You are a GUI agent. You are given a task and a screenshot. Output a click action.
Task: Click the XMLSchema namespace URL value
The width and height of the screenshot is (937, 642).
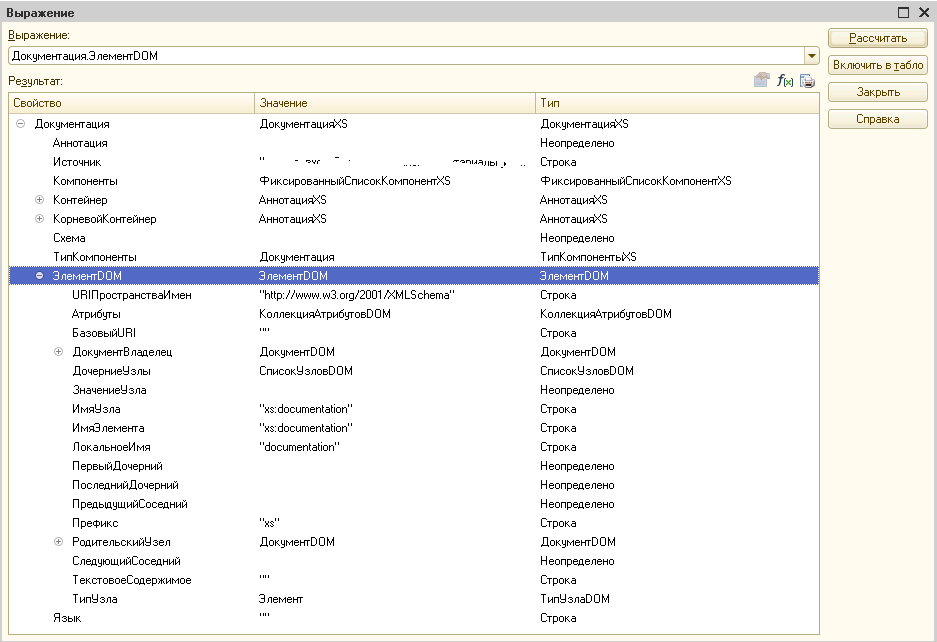click(357, 295)
